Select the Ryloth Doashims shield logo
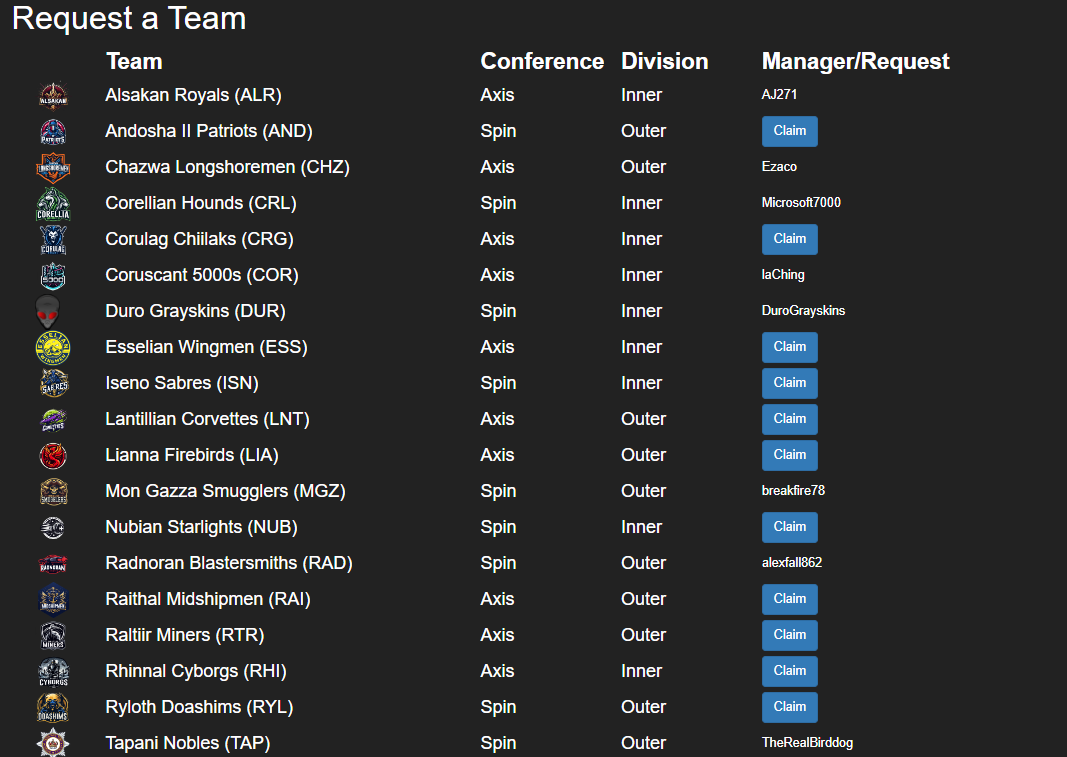 (x=54, y=707)
